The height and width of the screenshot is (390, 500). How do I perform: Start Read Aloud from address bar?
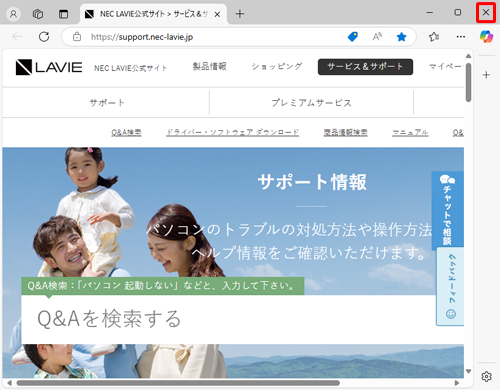(x=377, y=37)
